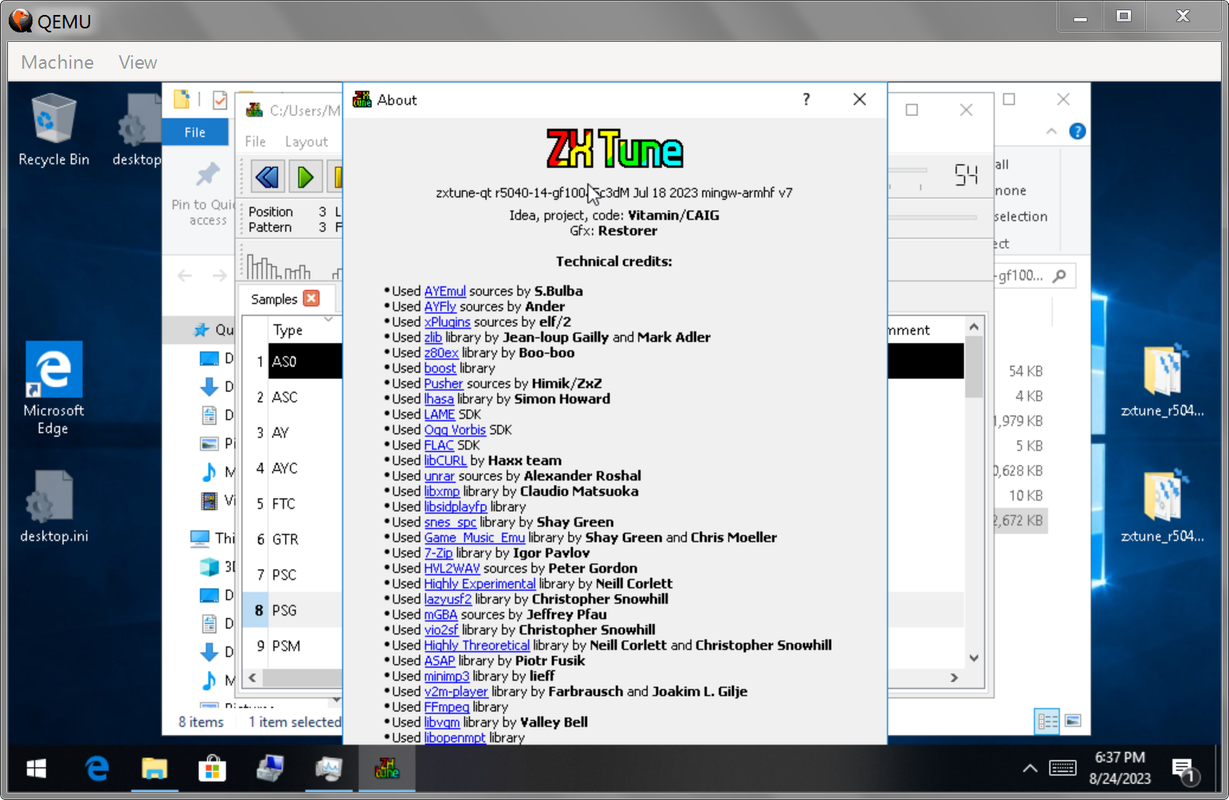Open the xPlugins link
The height and width of the screenshot is (800, 1229).
tap(447, 322)
